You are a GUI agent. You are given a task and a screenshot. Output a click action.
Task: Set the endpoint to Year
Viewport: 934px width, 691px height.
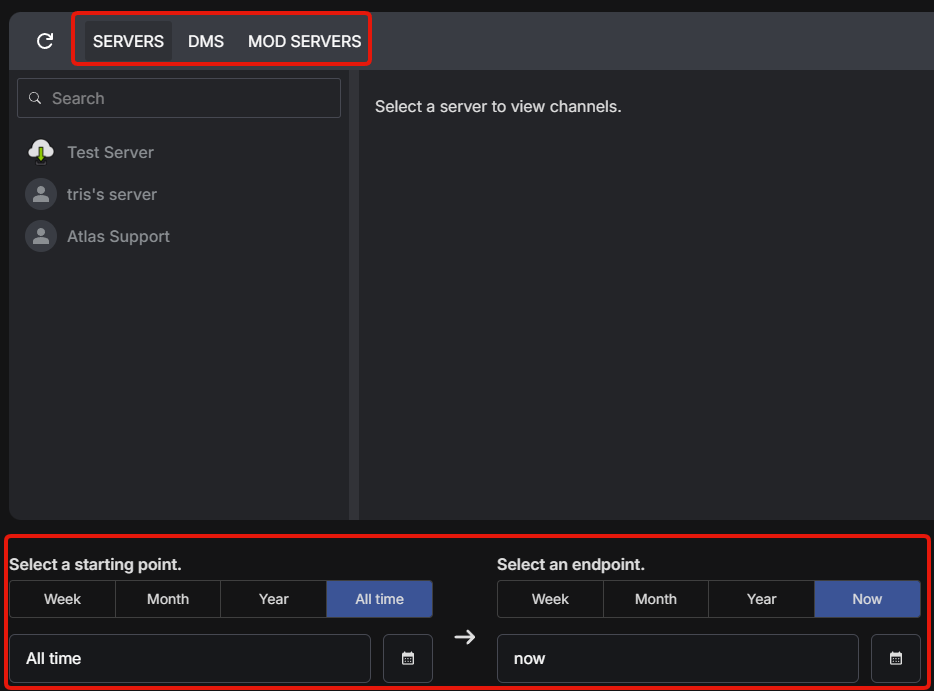761,599
